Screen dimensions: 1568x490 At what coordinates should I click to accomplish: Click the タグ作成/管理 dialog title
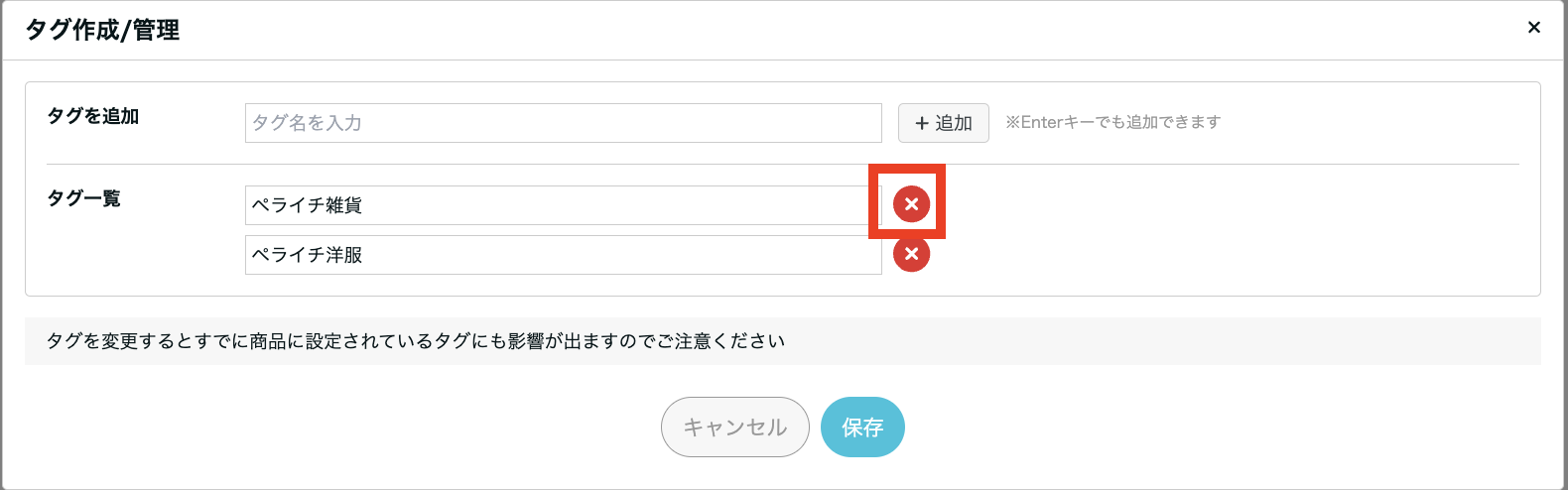(102, 30)
